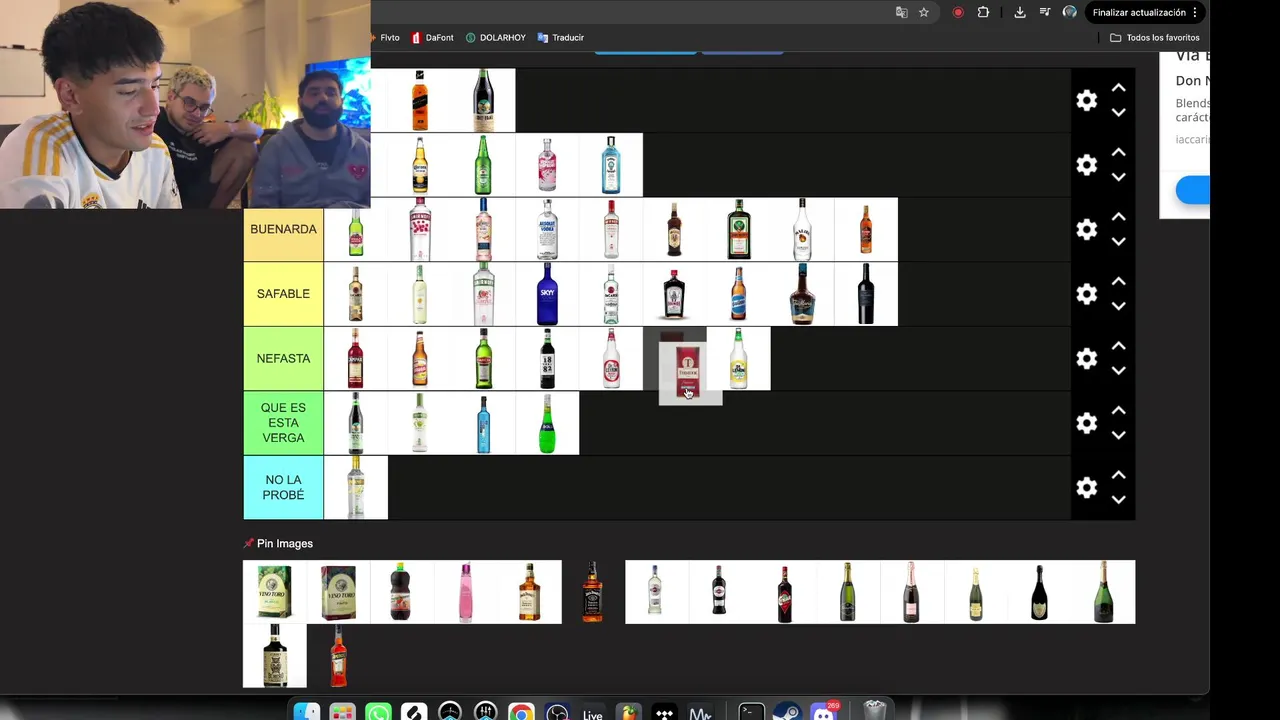Pick orange Aperol bottle in Pin Images
The image size is (1280, 720).
click(338, 656)
